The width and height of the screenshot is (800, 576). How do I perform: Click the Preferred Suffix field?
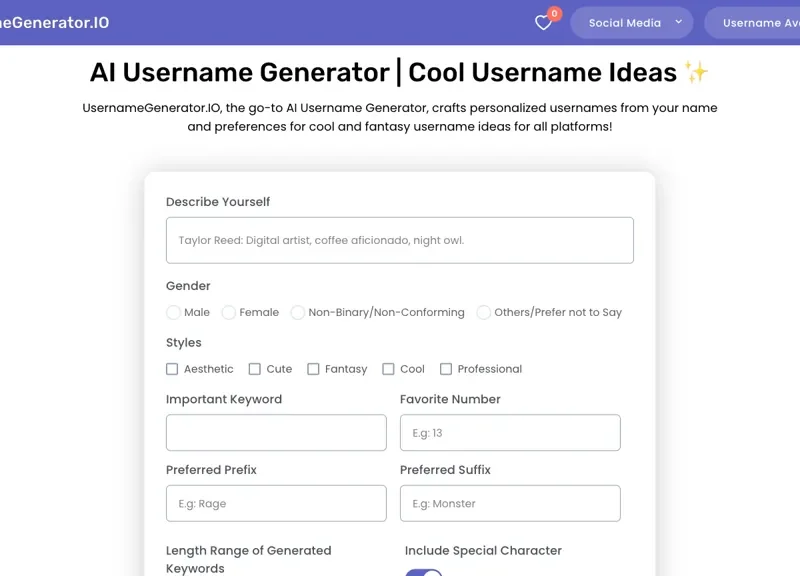510,503
